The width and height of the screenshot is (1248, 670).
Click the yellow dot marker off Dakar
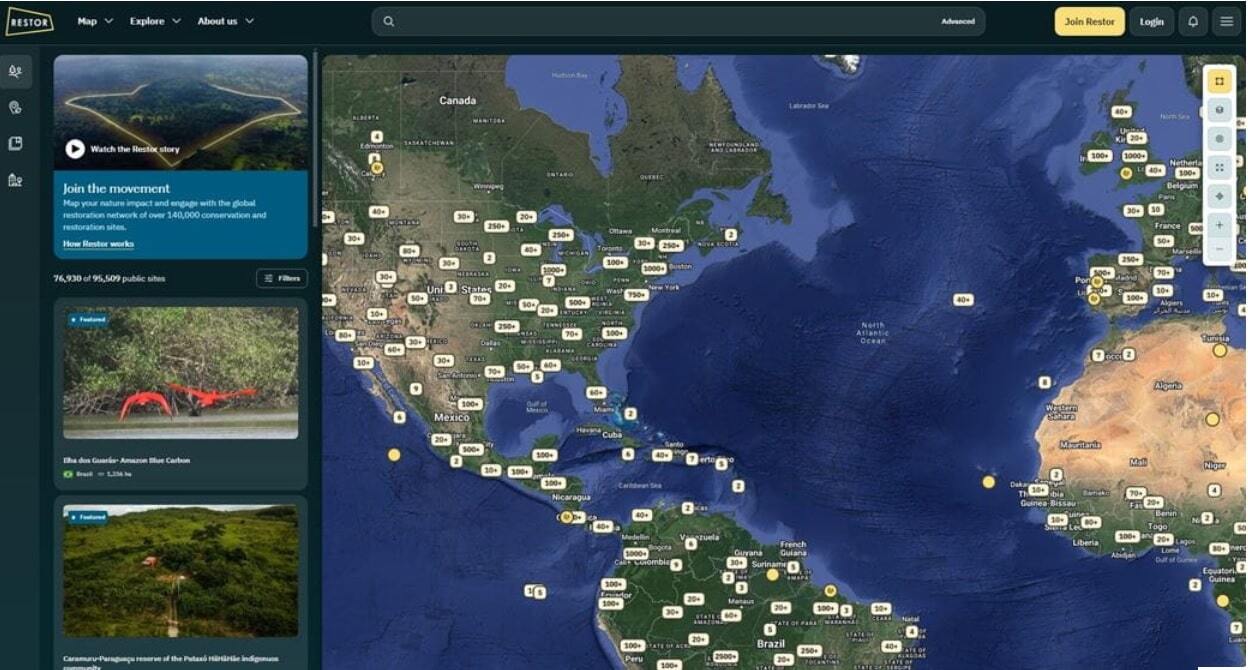tap(988, 482)
